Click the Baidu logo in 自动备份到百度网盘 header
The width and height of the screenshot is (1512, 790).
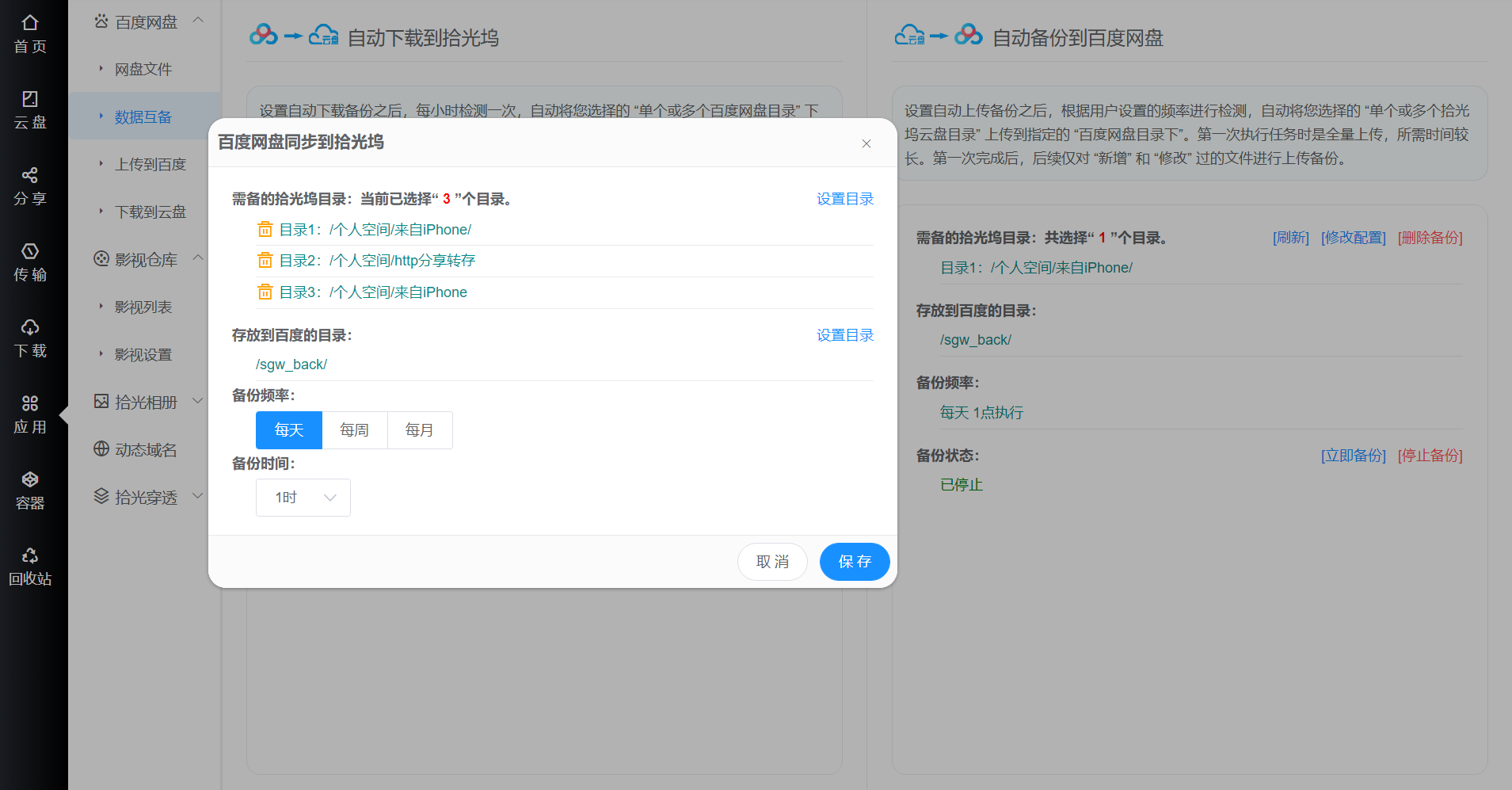pyautogui.click(x=969, y=35)
